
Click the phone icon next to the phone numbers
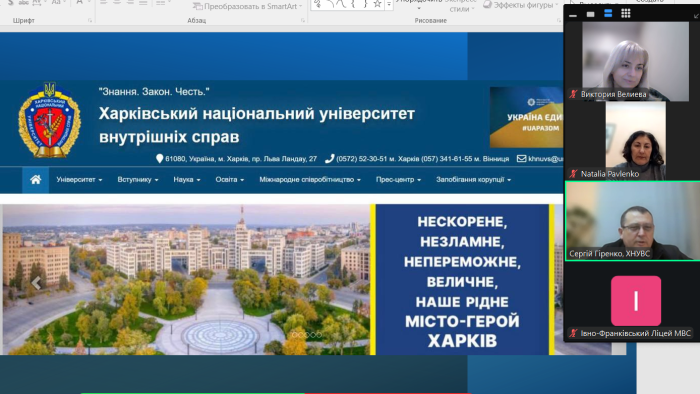329,158
